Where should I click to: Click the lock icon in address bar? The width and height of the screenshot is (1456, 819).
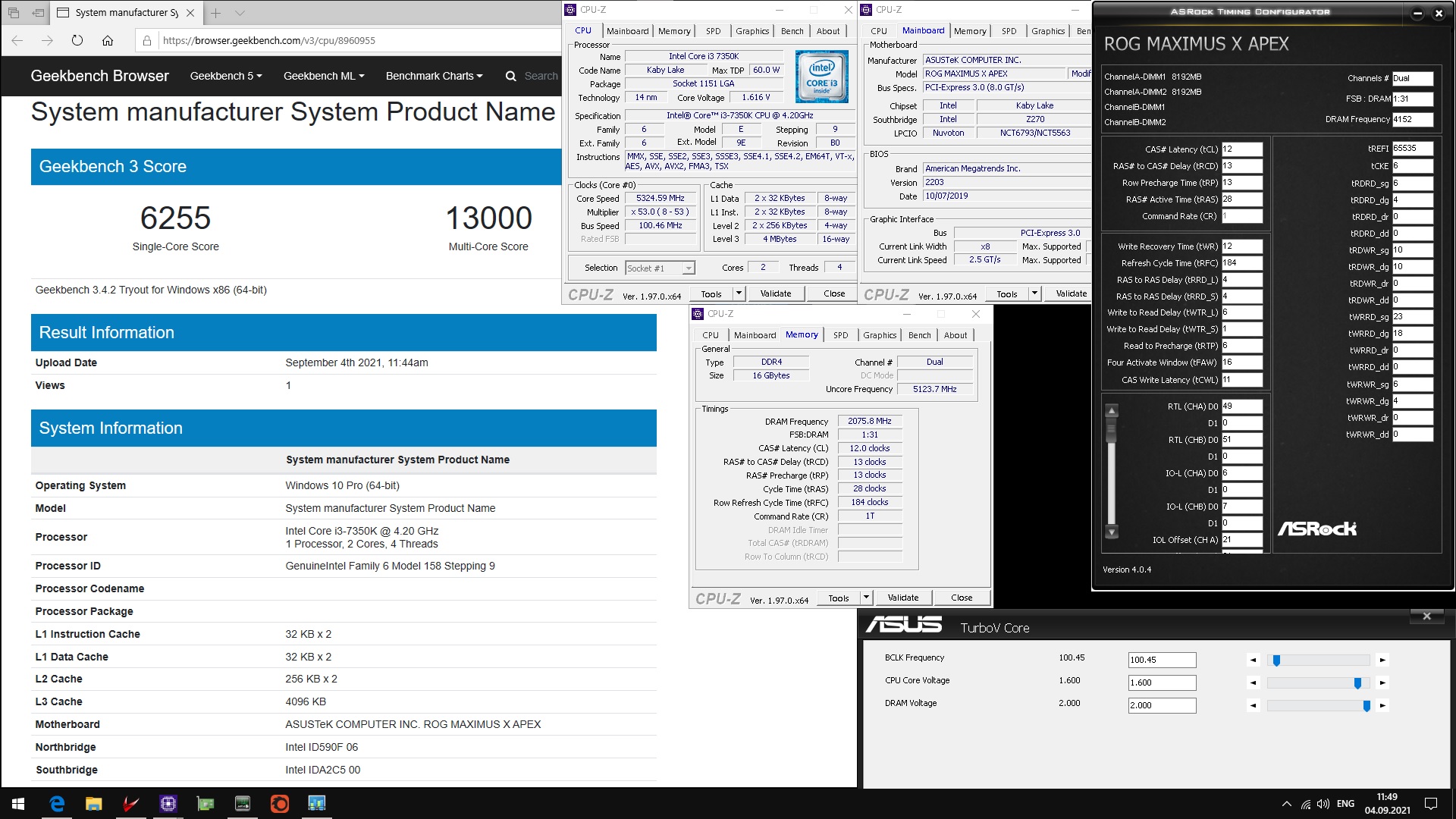pyautogui.click(x=147, y=41)
